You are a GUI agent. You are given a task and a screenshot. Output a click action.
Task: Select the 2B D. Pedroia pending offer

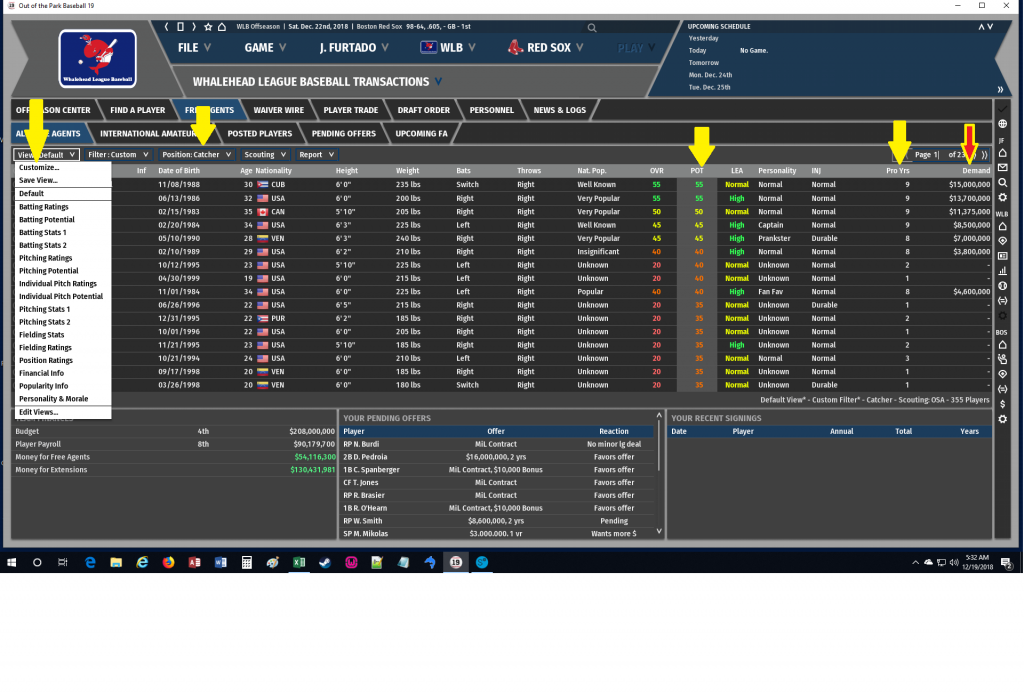tap(498, 457)
